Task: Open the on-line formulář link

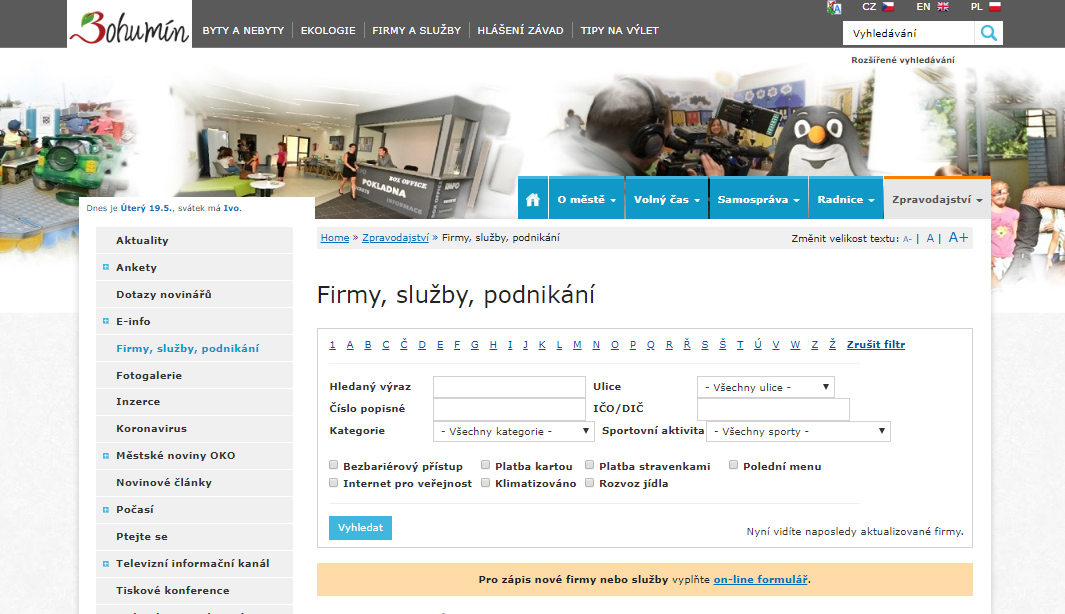Action: tap(761, 579)
